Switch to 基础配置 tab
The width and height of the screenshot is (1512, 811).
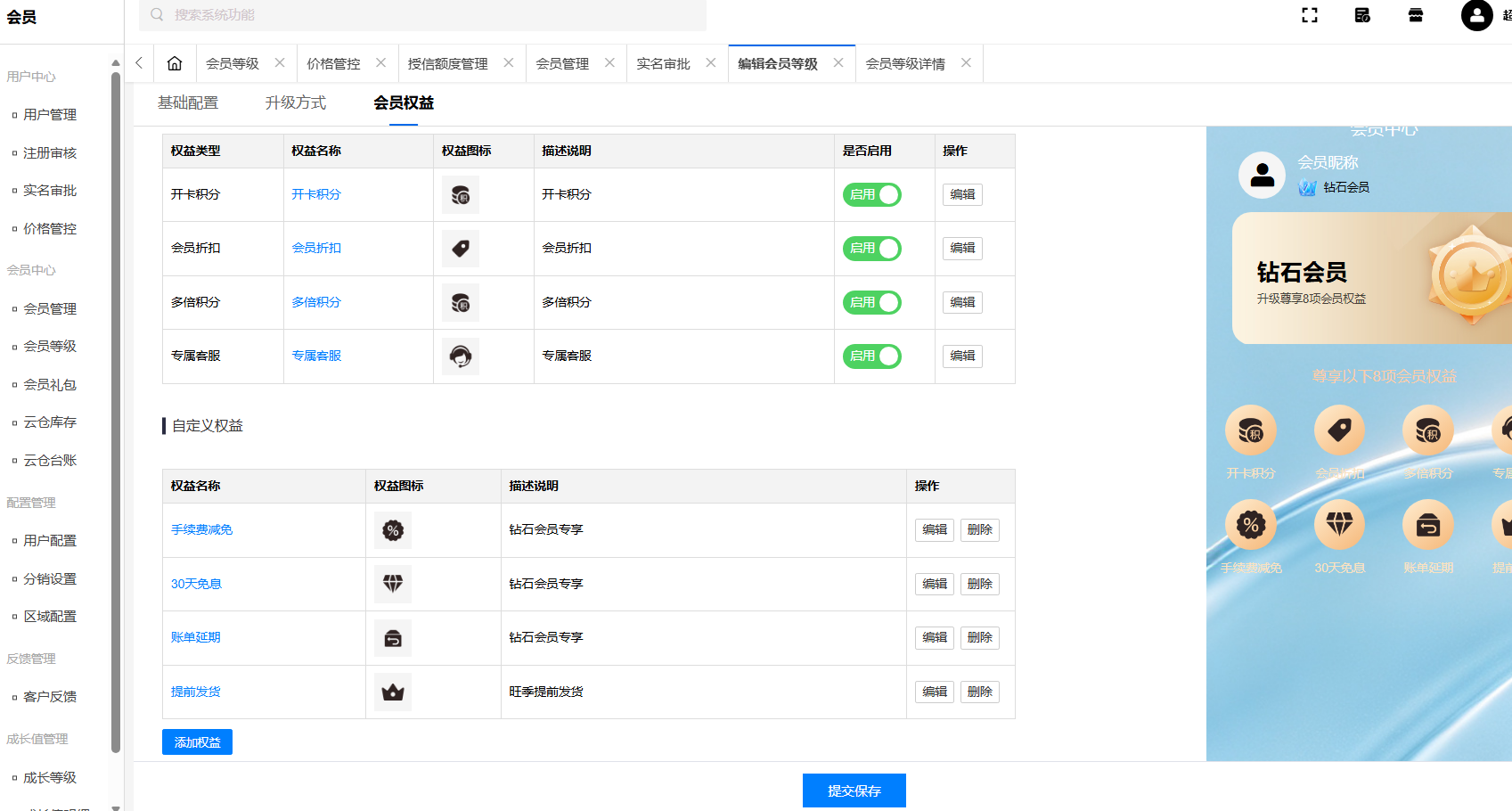click(x=188, y=102)
